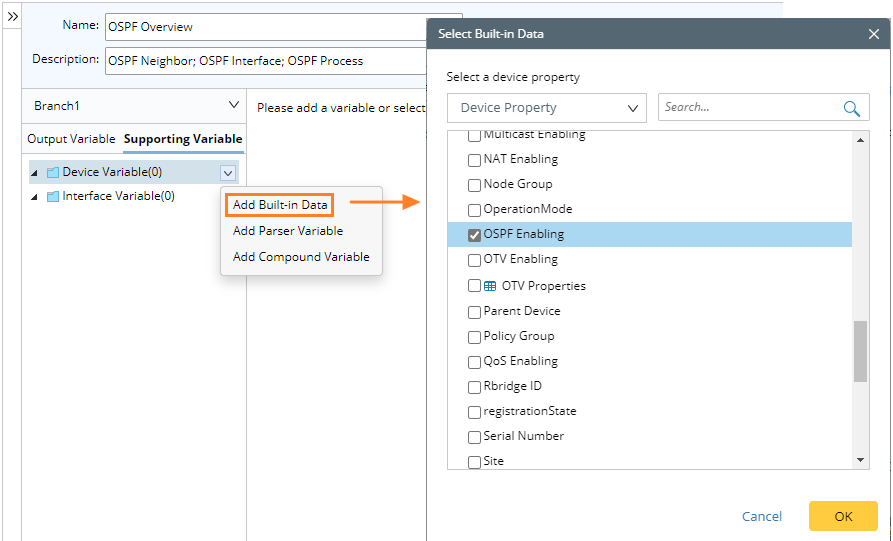
Task: Click the search magnifier icon
Action: click(x=852, y=109)
